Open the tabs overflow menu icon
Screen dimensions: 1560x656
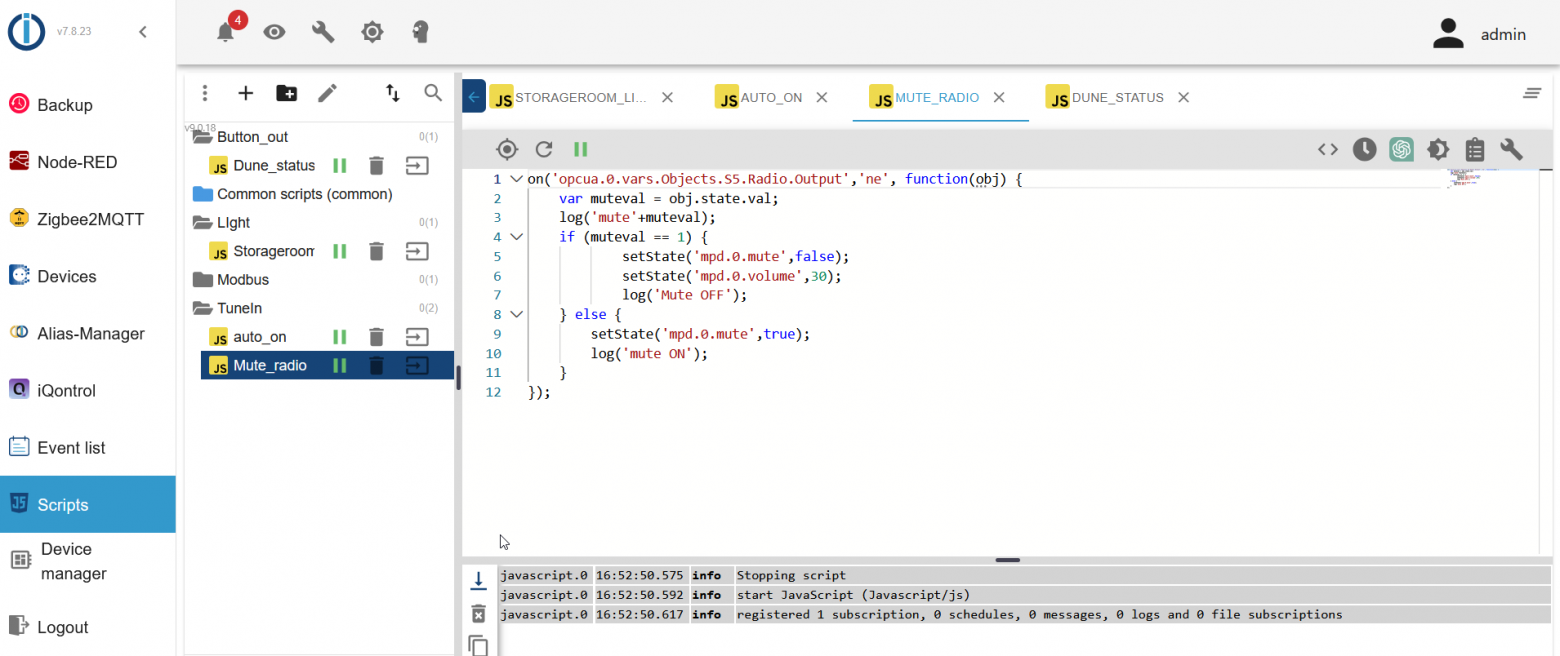(x=1531, y=93)
